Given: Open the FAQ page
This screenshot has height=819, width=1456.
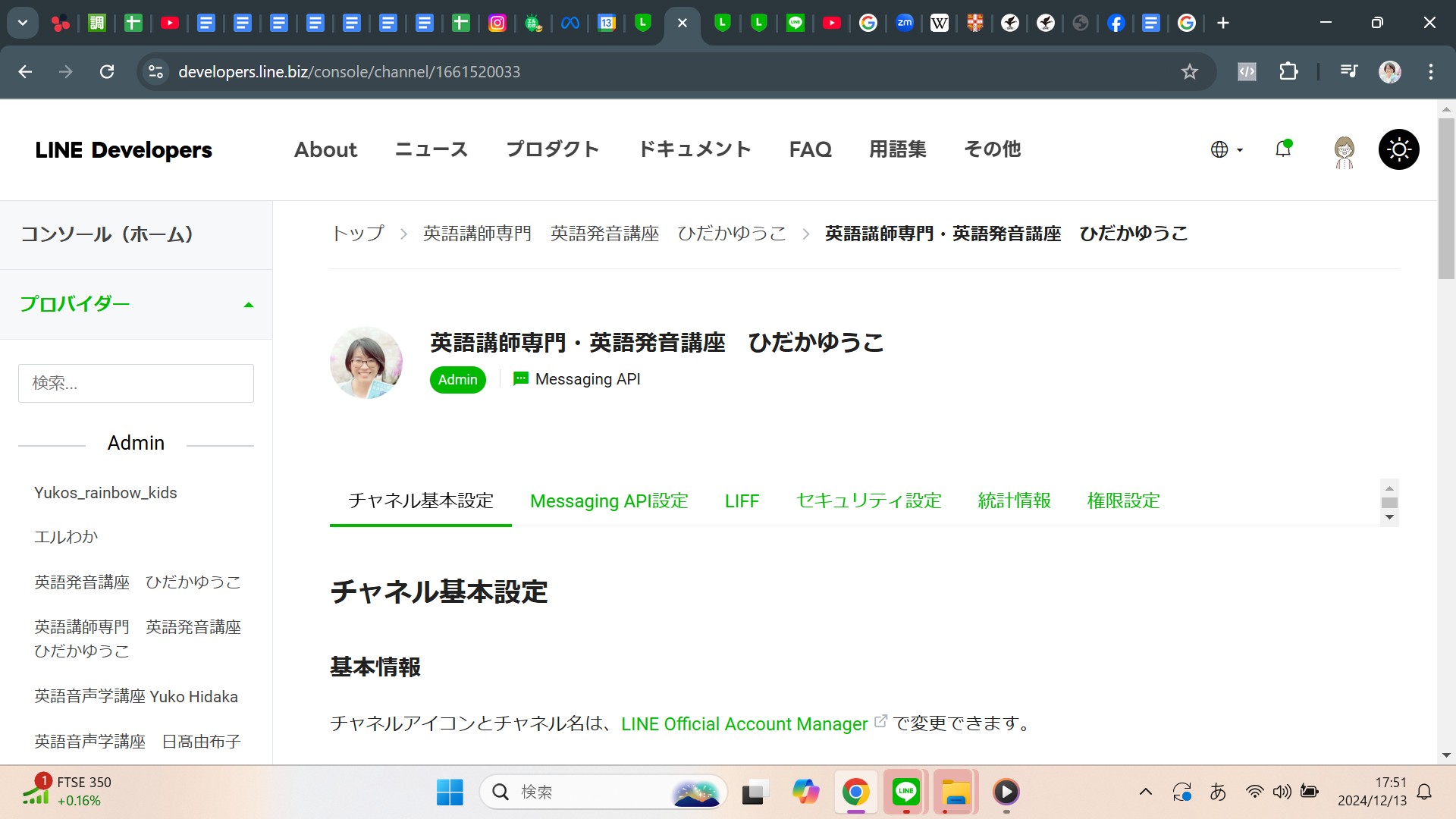Looking at the screenshot, I should click(x=810, y=149).
